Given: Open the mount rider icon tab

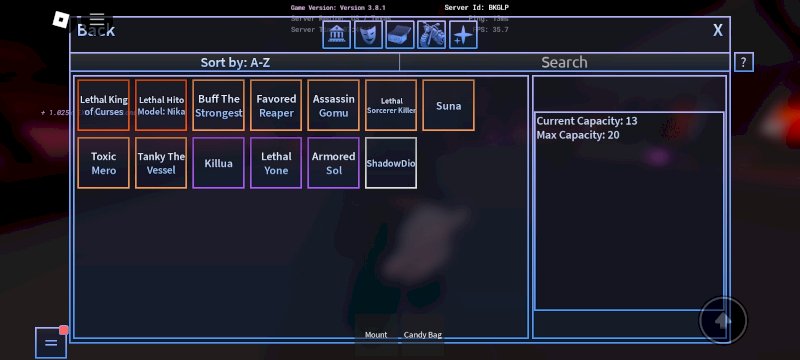Looking at the screenshot, I should point(432,35).
